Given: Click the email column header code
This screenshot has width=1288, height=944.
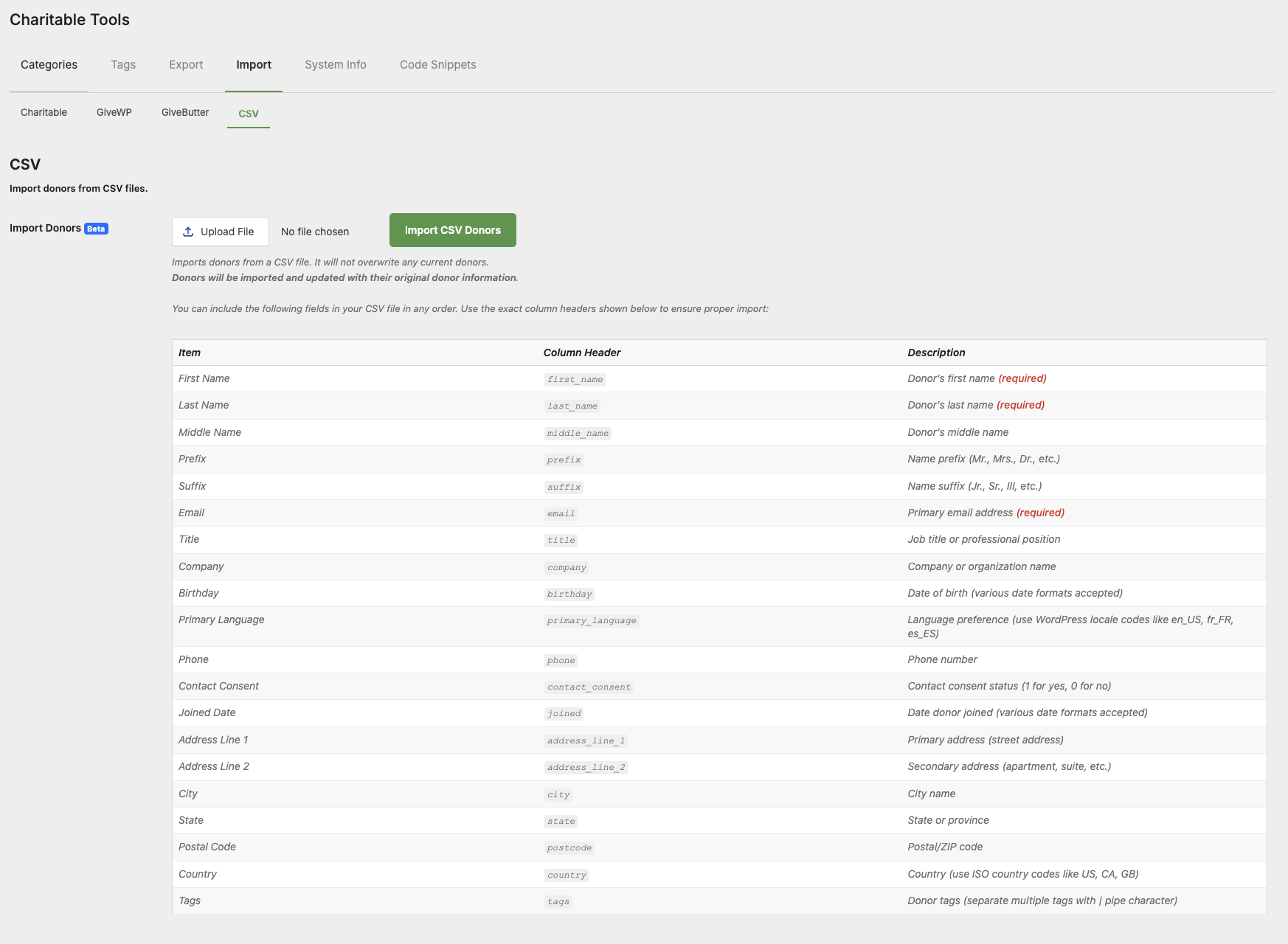Looking at the screenshot, I should [x=561, y=514].
